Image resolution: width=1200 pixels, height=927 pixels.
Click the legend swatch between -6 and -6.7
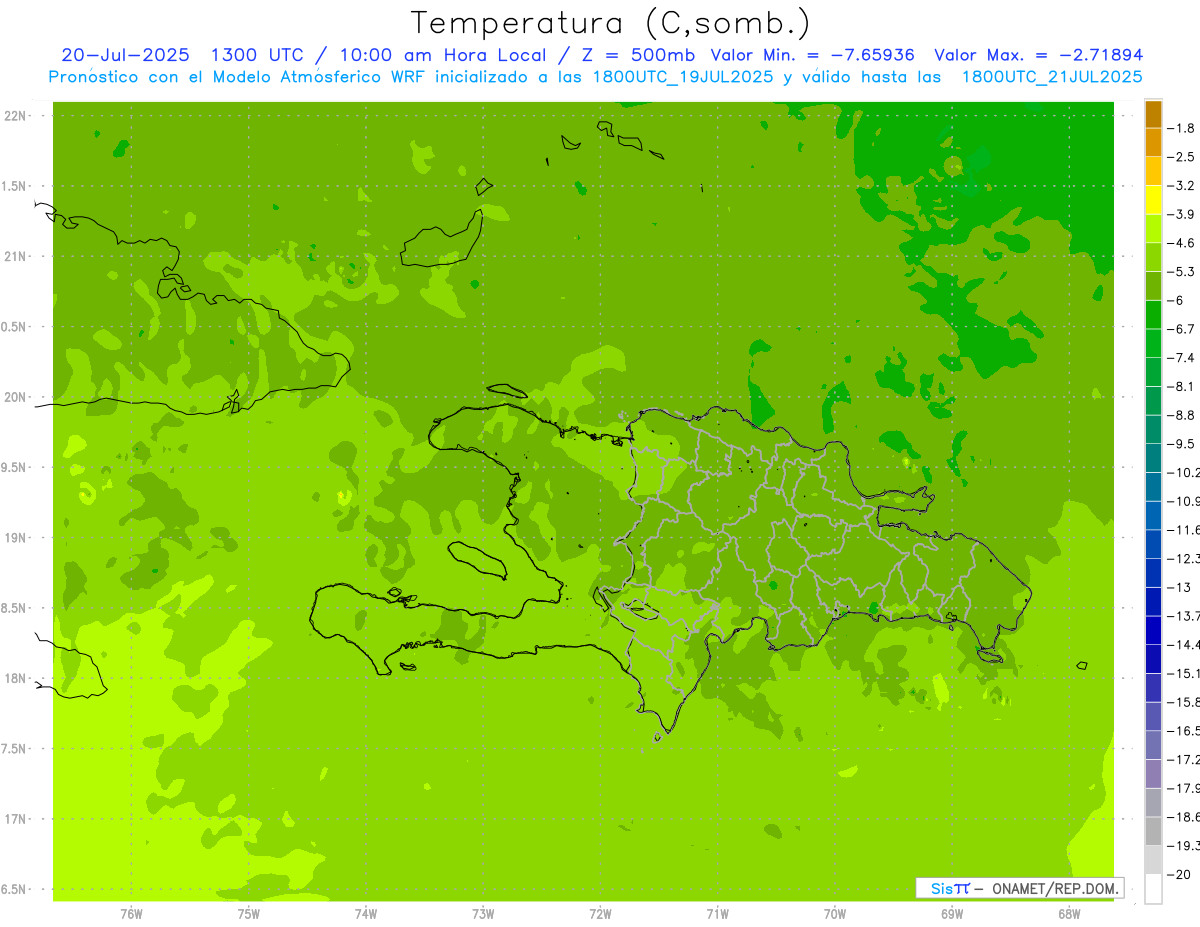point(1153,315)
